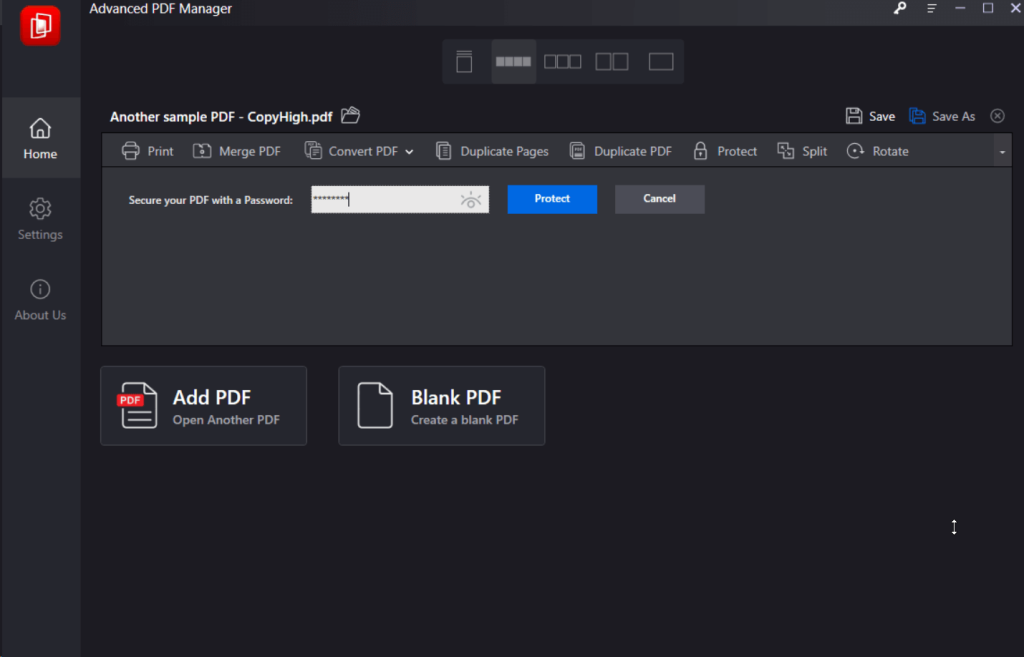Select the four-column thumbnail view

click(513, 61)
